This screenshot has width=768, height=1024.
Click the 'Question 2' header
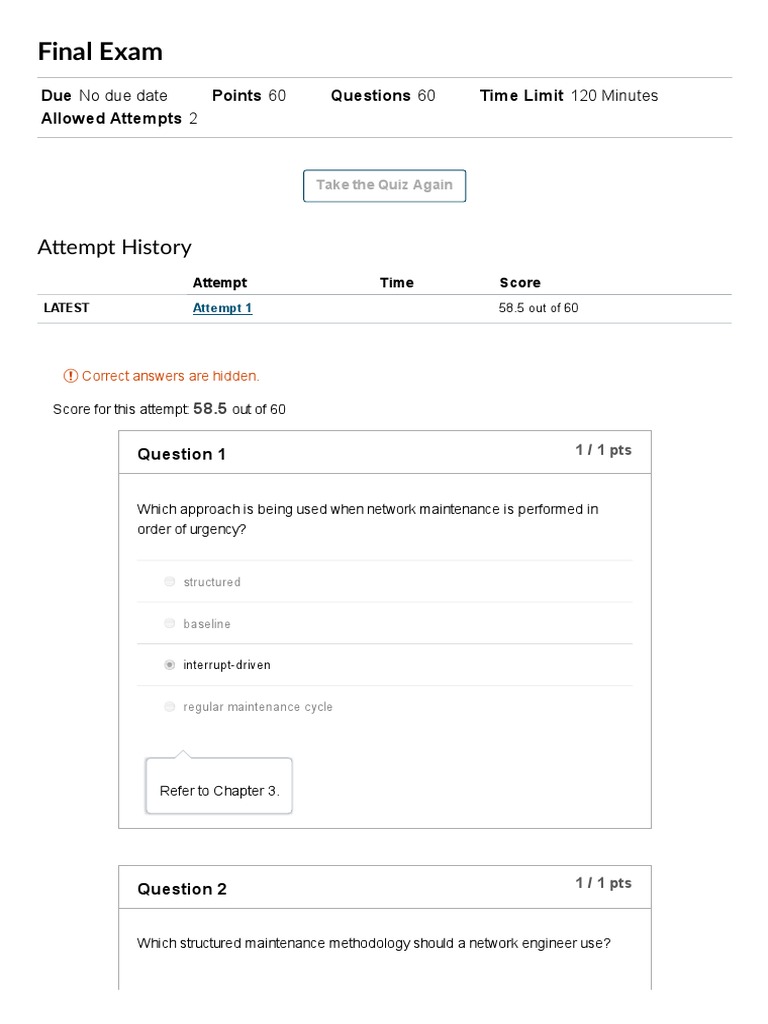[182, 889]
